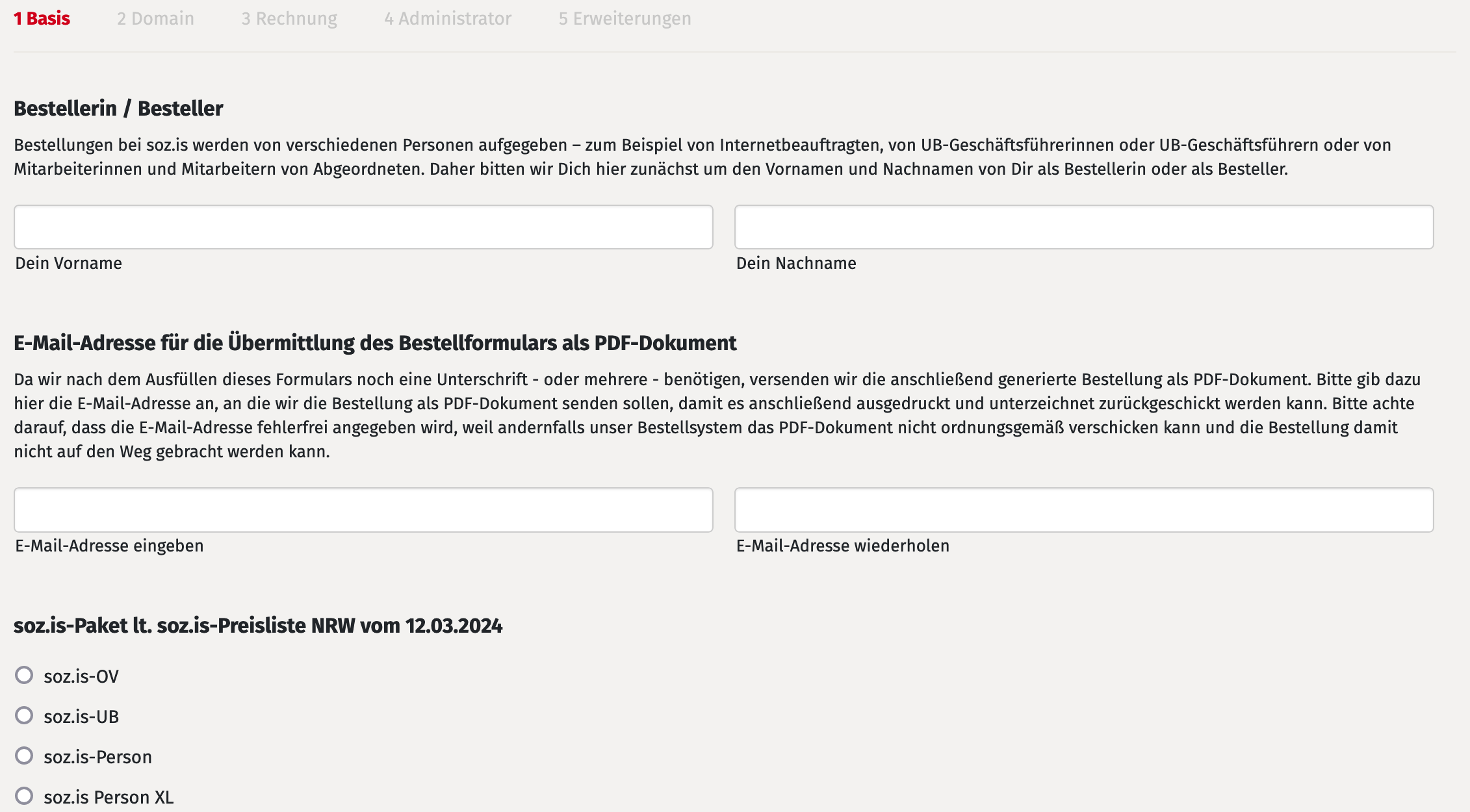This screenshot has width=1470, height=812.
Task: Click the 'Bestellerin / Besteller' heading
Action: coord(118,108)
